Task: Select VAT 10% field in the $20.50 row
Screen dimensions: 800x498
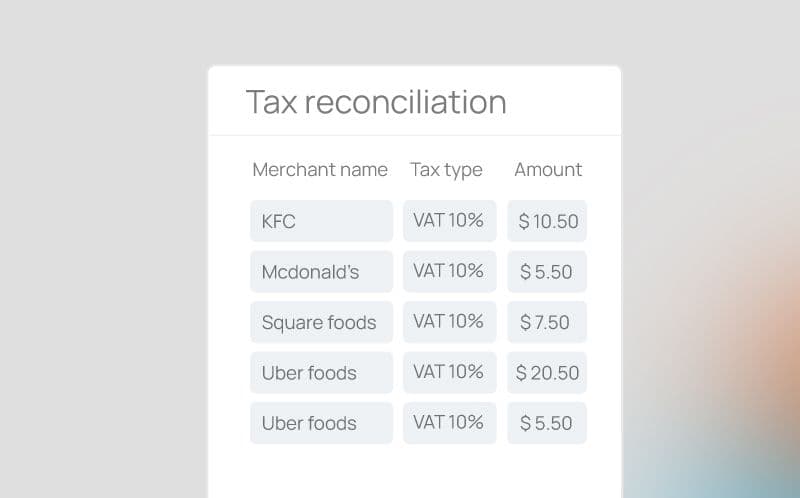Action: coord(449,372)
